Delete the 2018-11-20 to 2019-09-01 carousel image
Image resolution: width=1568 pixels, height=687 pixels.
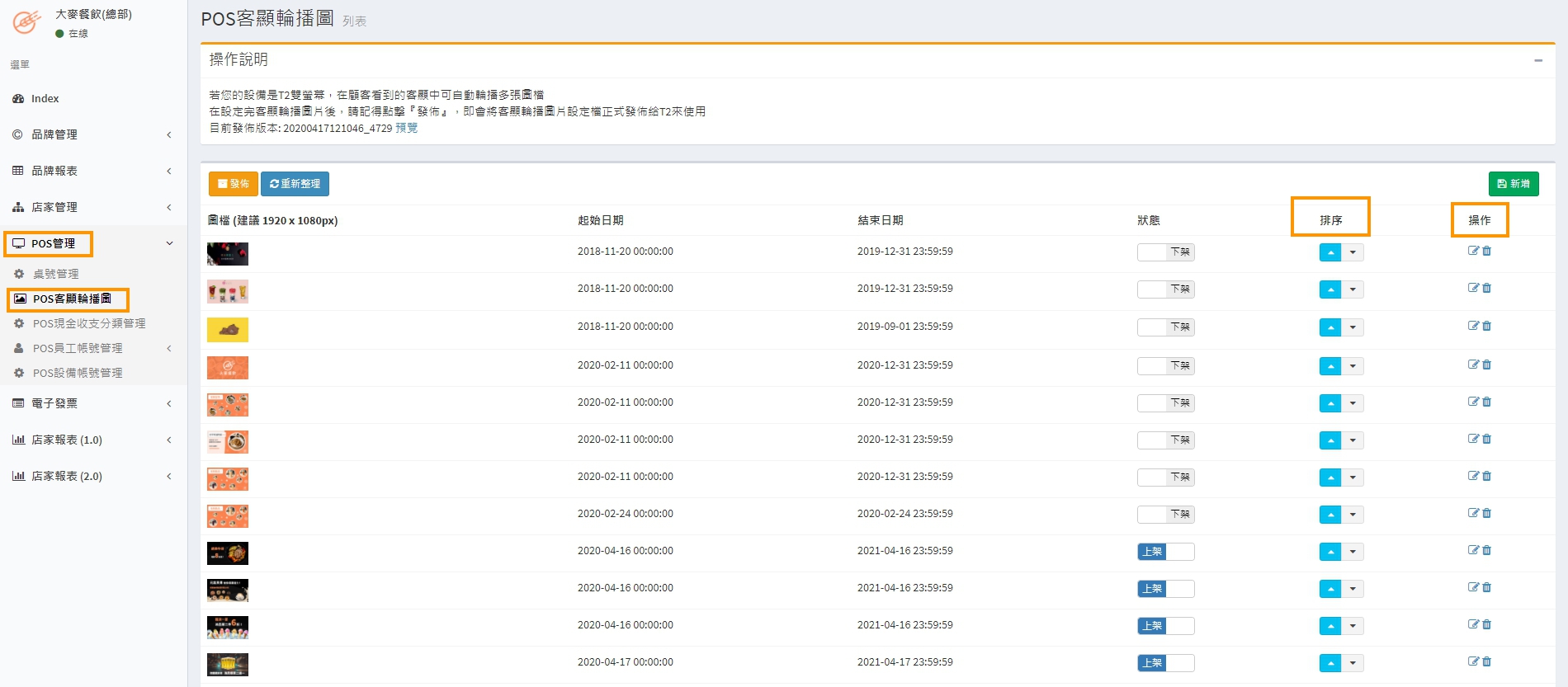click(1487, 327)
